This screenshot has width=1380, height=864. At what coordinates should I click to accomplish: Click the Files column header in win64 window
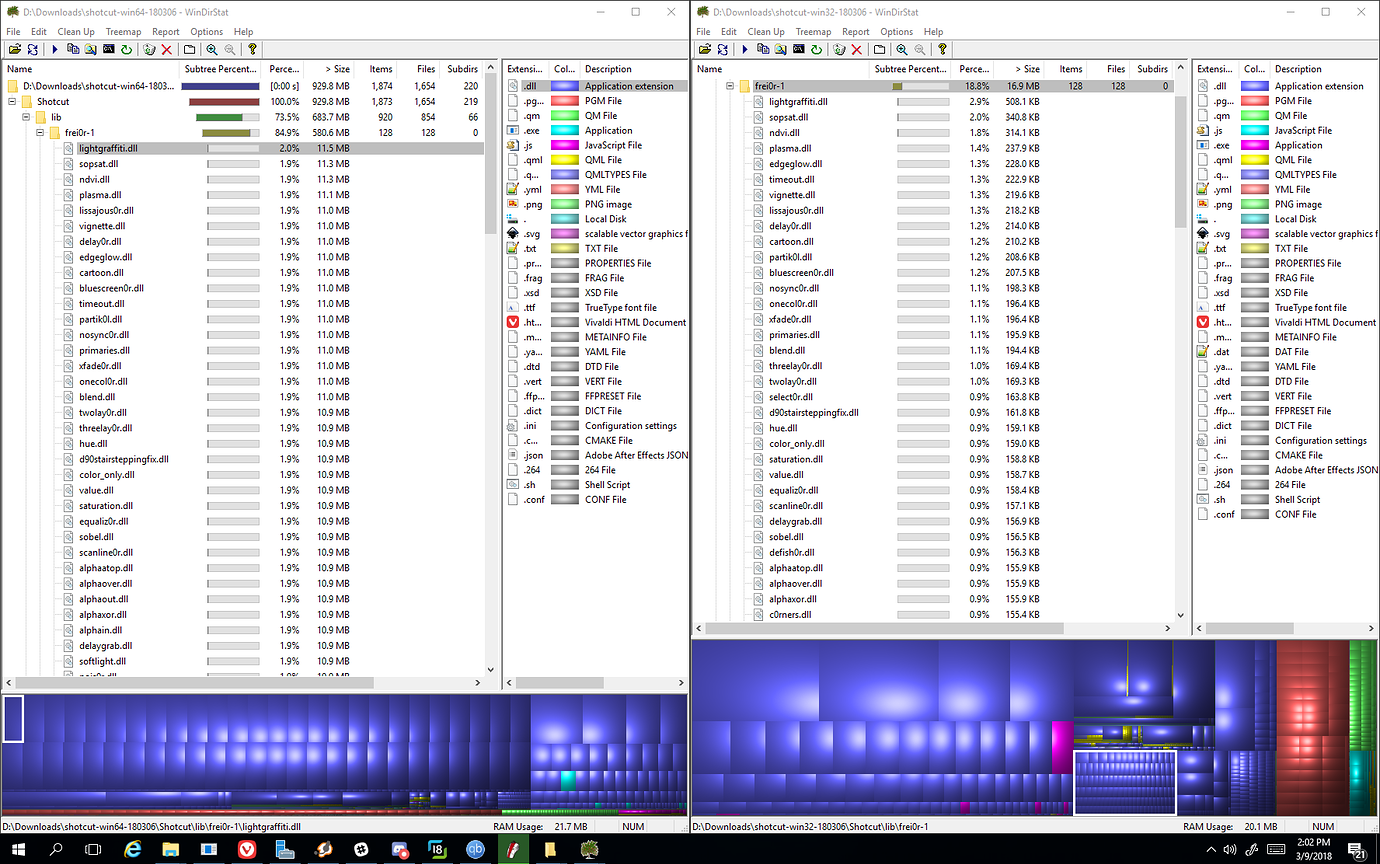pyautogui.click(x=420, y=69)
